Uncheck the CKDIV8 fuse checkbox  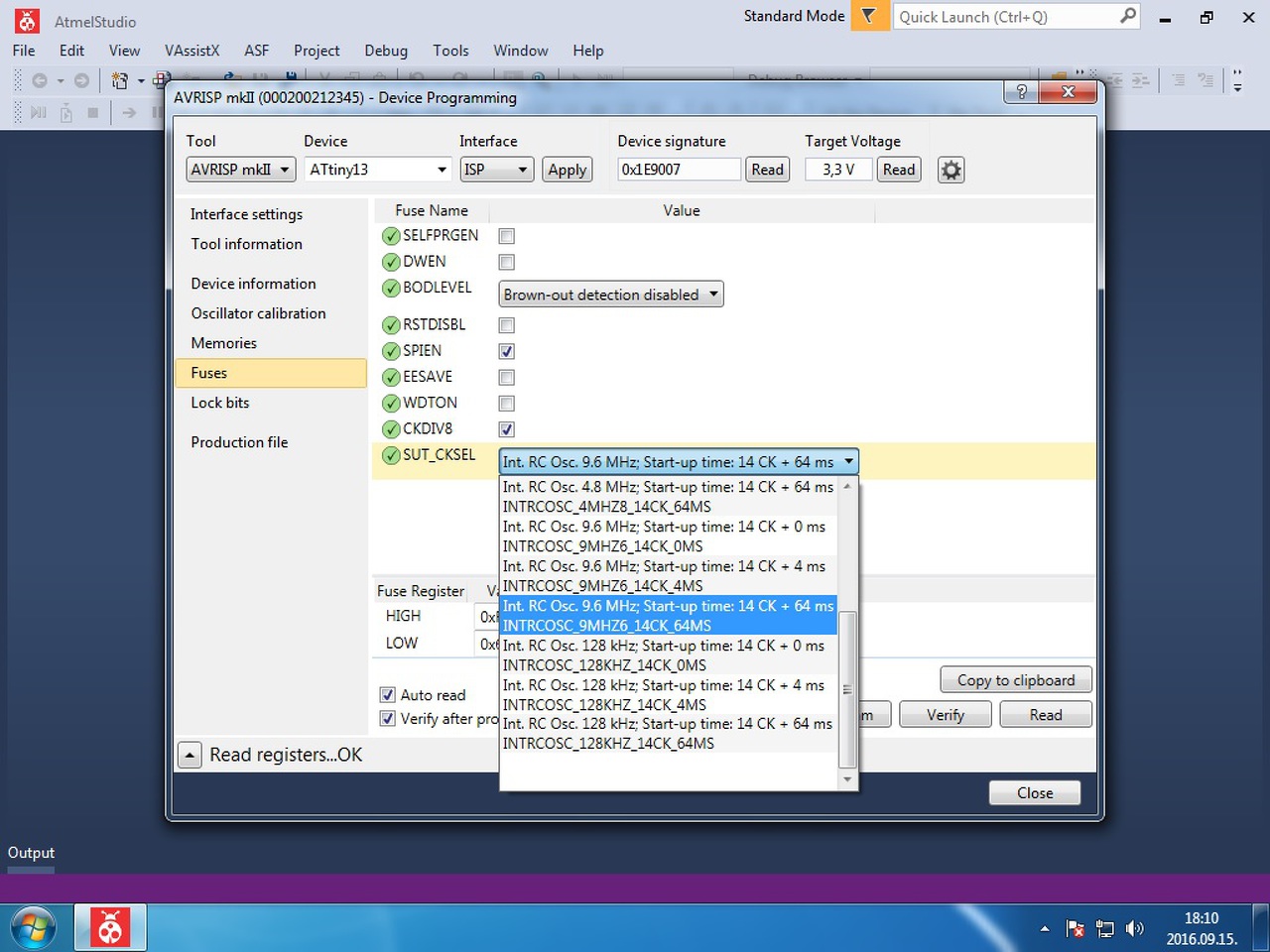507,429
